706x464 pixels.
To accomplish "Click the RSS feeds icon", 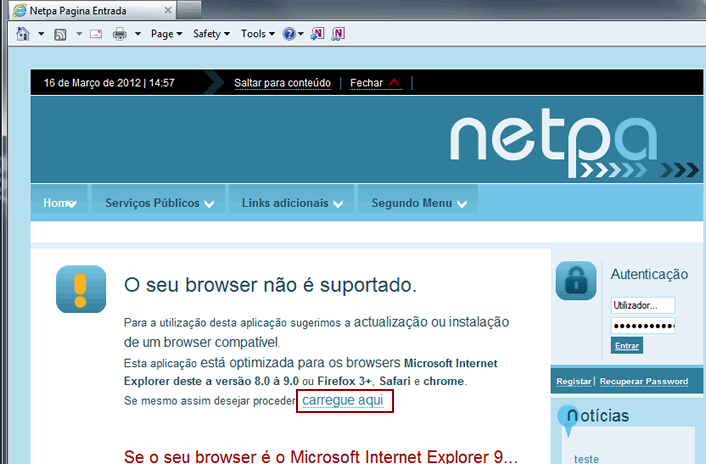I will pyautogui.click(x=60, y=34).
